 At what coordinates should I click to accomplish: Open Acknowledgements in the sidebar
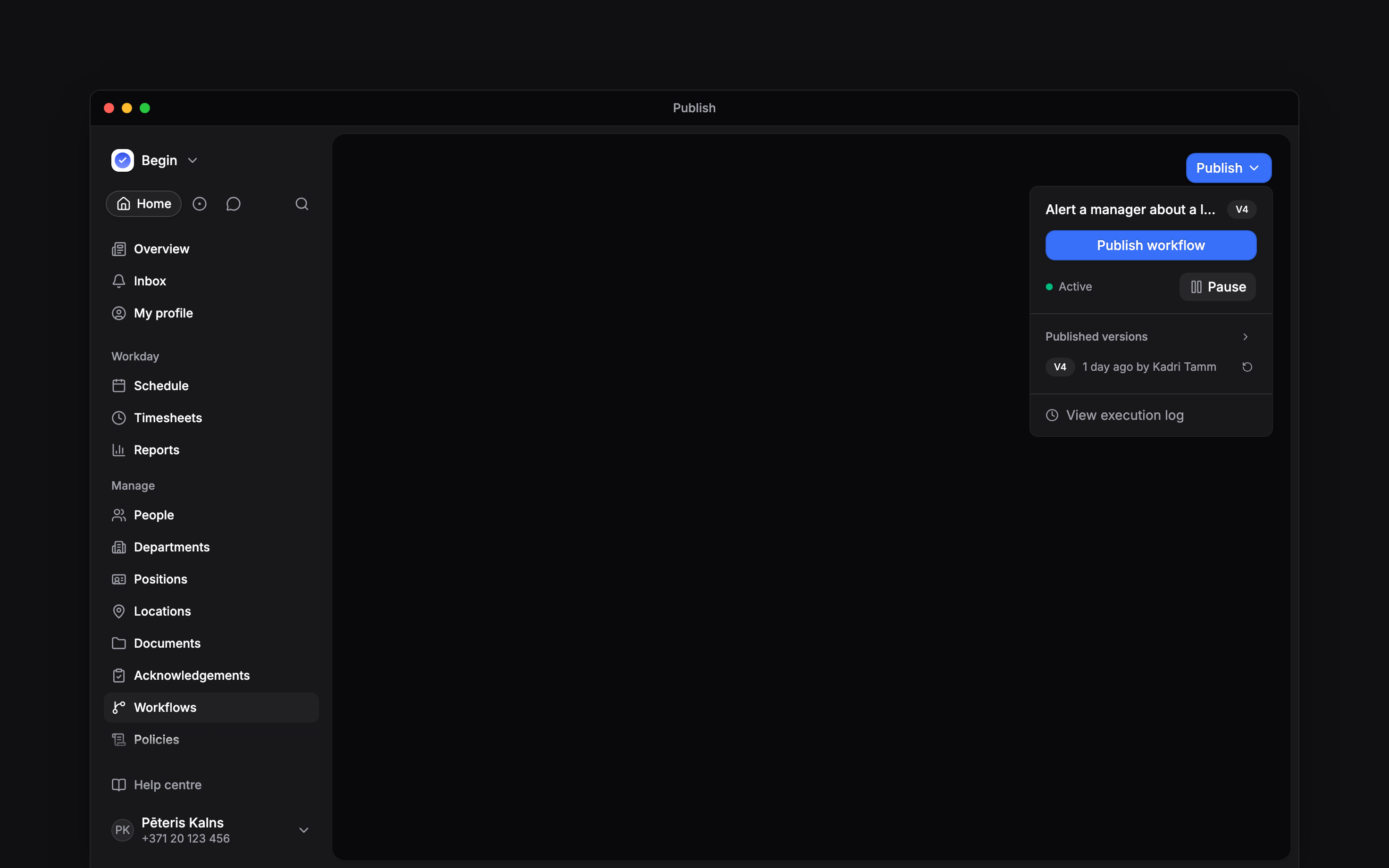point(210,676)
